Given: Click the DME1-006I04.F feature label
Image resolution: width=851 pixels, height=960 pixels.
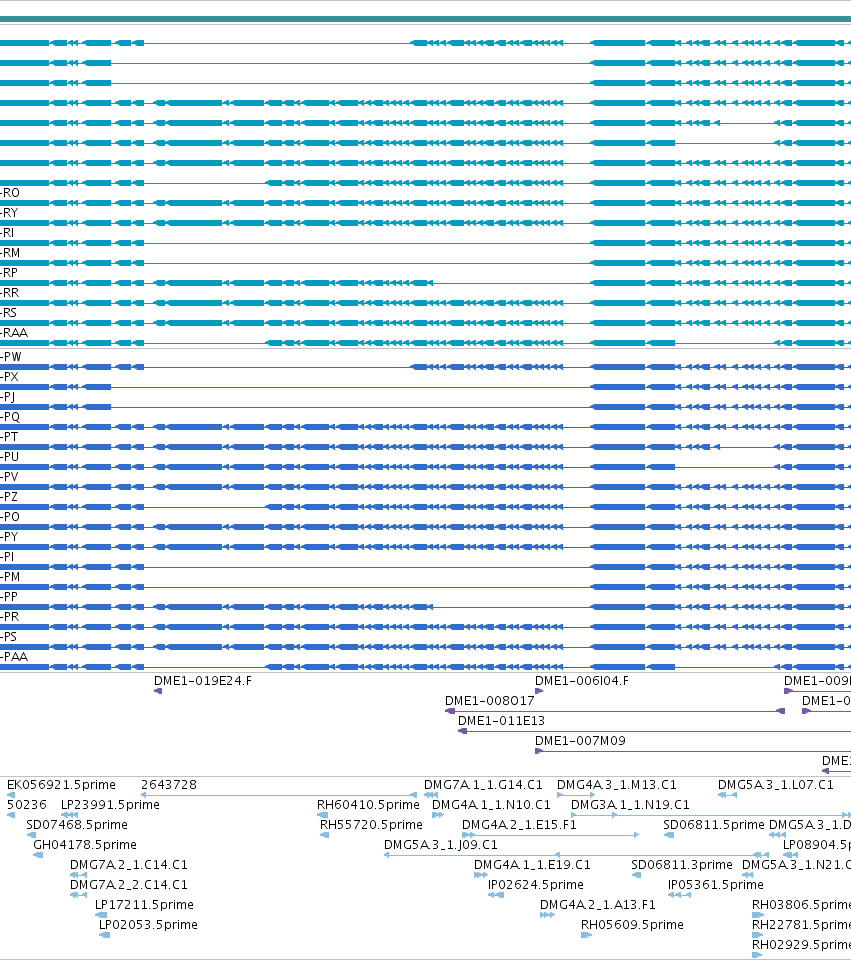Looking at the screenshot, I should (582, 681).
